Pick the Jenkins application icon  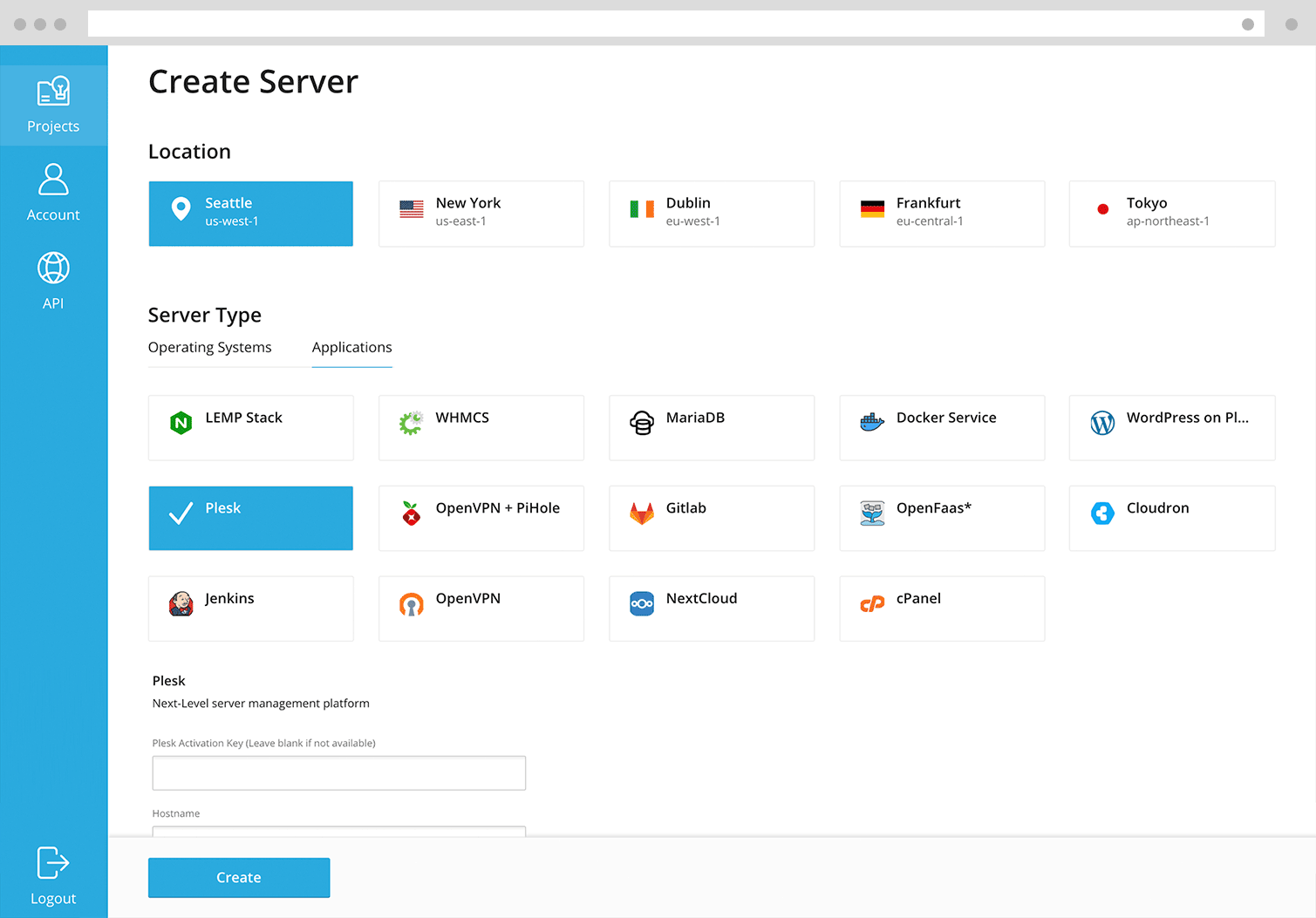[181, 603]
